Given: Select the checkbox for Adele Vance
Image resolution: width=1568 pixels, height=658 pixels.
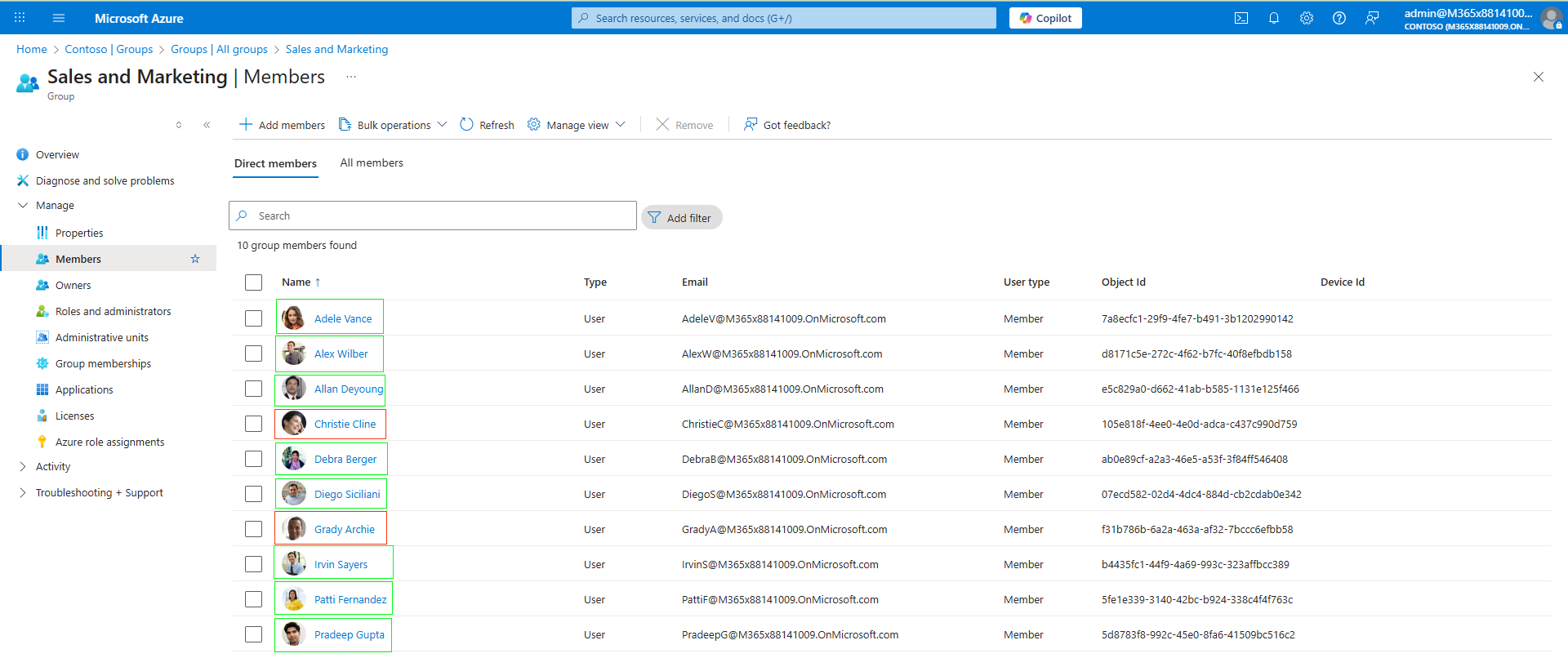Looking at the screenshot, I should click(x=253, y=318).
